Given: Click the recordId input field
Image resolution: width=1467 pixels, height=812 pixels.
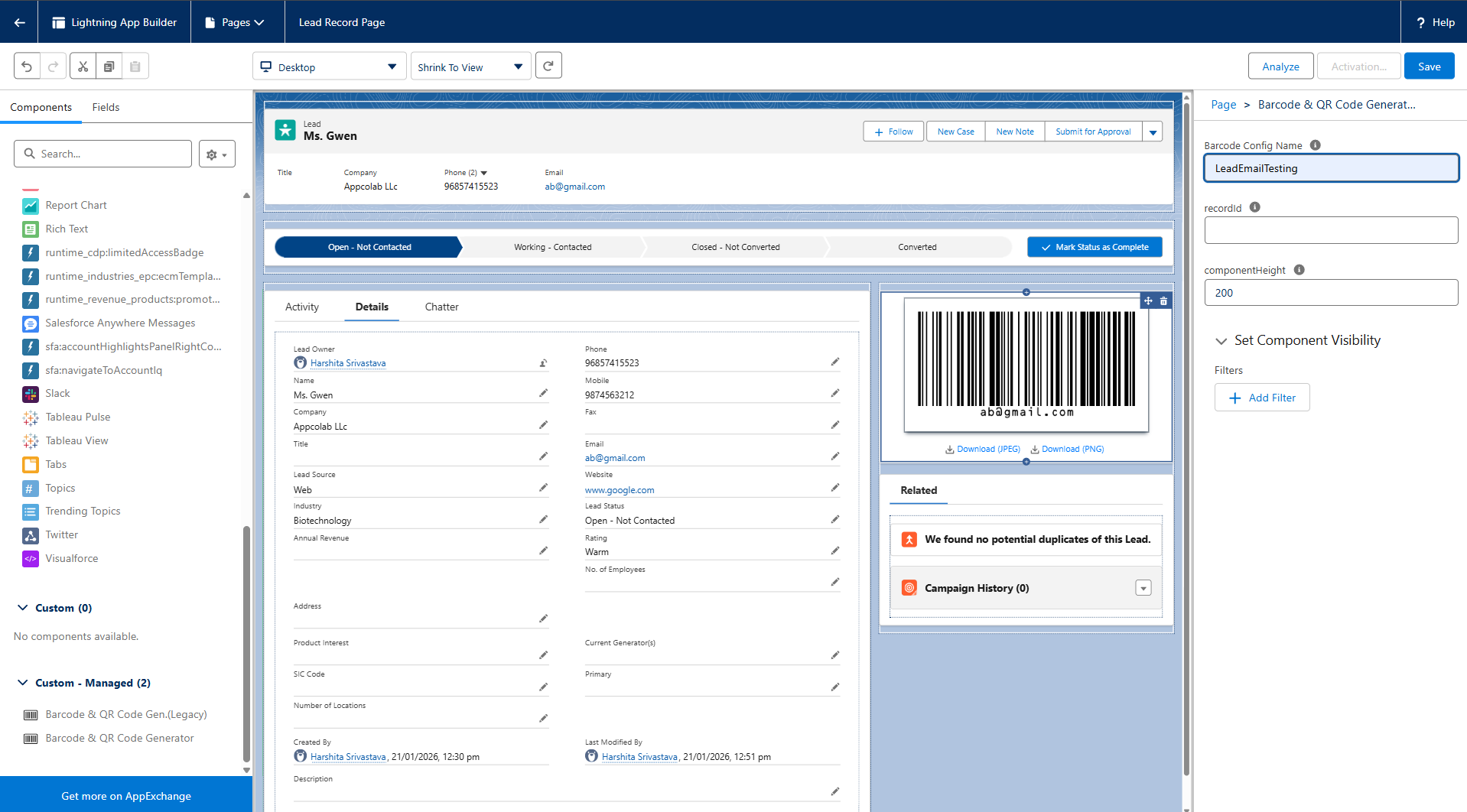Looking at the screenshot, I should coord(1330,230).
